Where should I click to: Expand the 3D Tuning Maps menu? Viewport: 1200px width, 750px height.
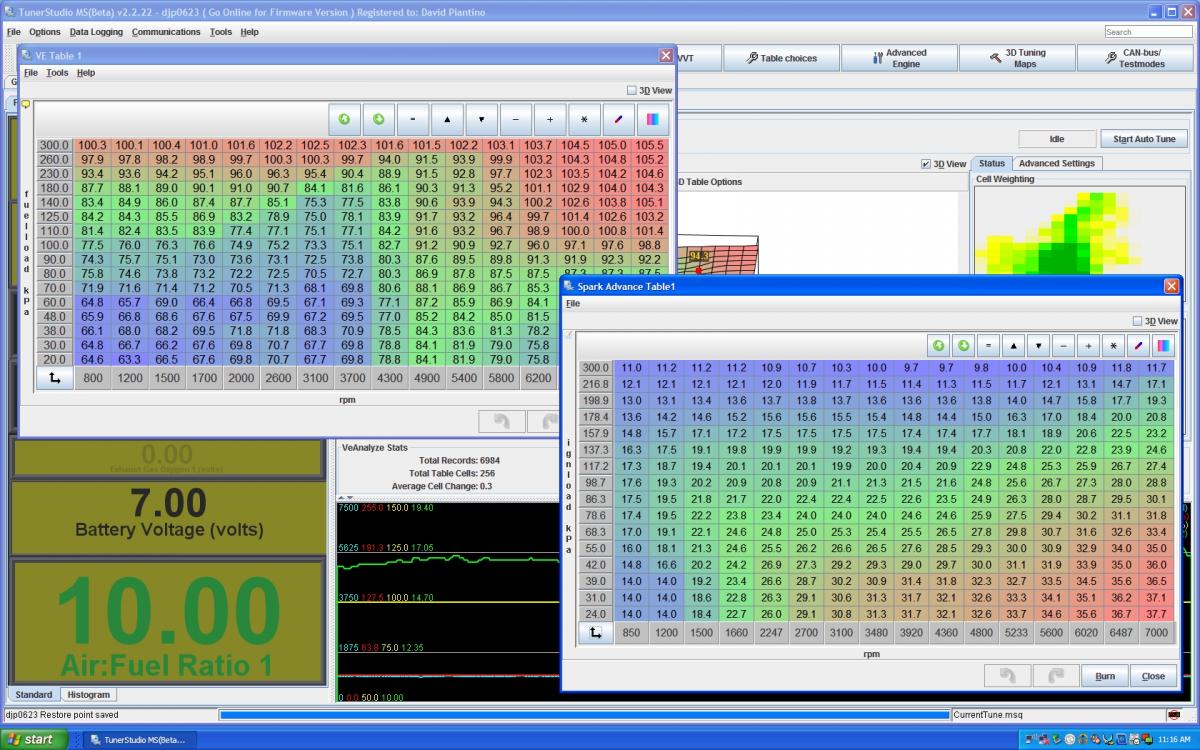(x=1017, y=58)
